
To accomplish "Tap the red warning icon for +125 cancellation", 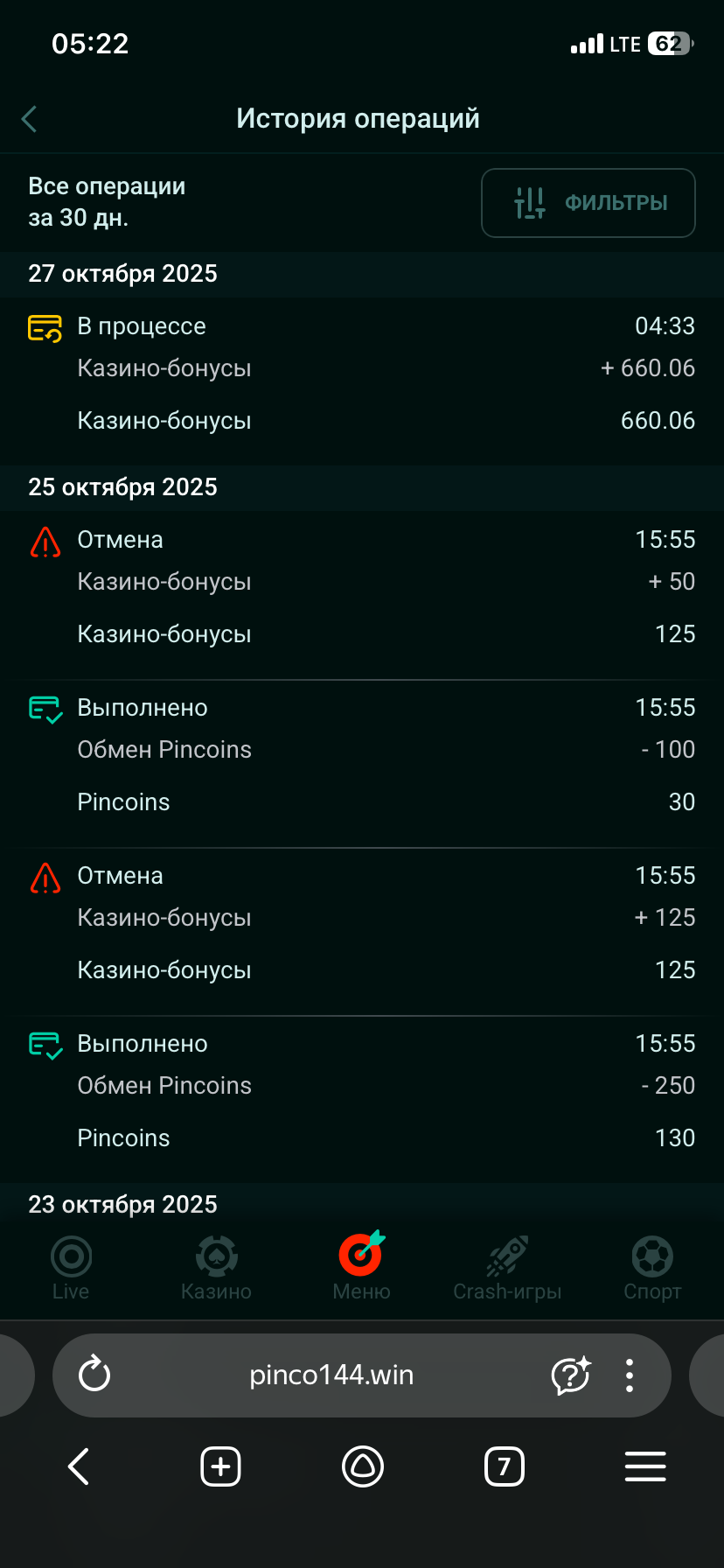I will 45,878.
